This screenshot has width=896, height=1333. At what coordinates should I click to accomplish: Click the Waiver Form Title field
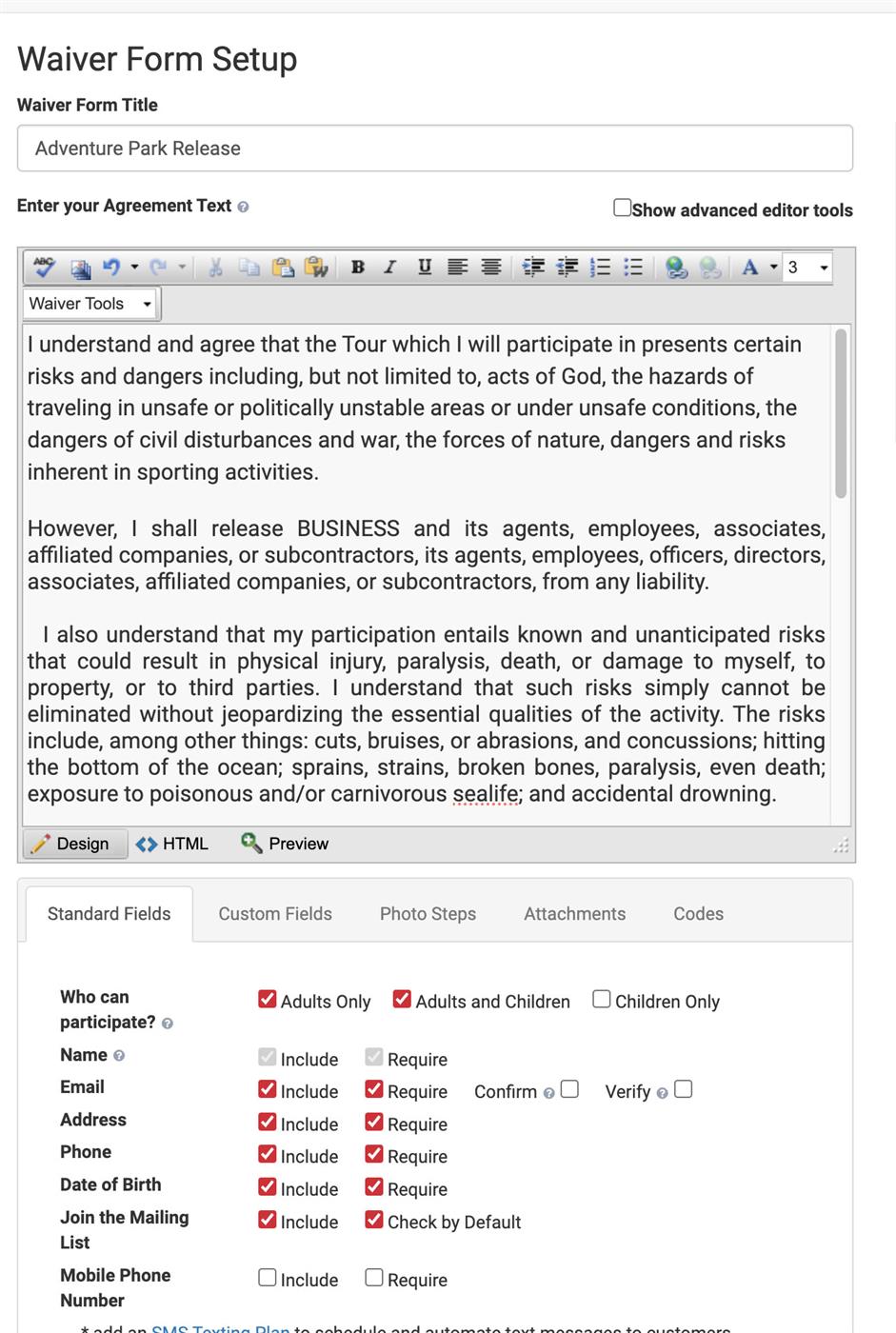point(434,149)
